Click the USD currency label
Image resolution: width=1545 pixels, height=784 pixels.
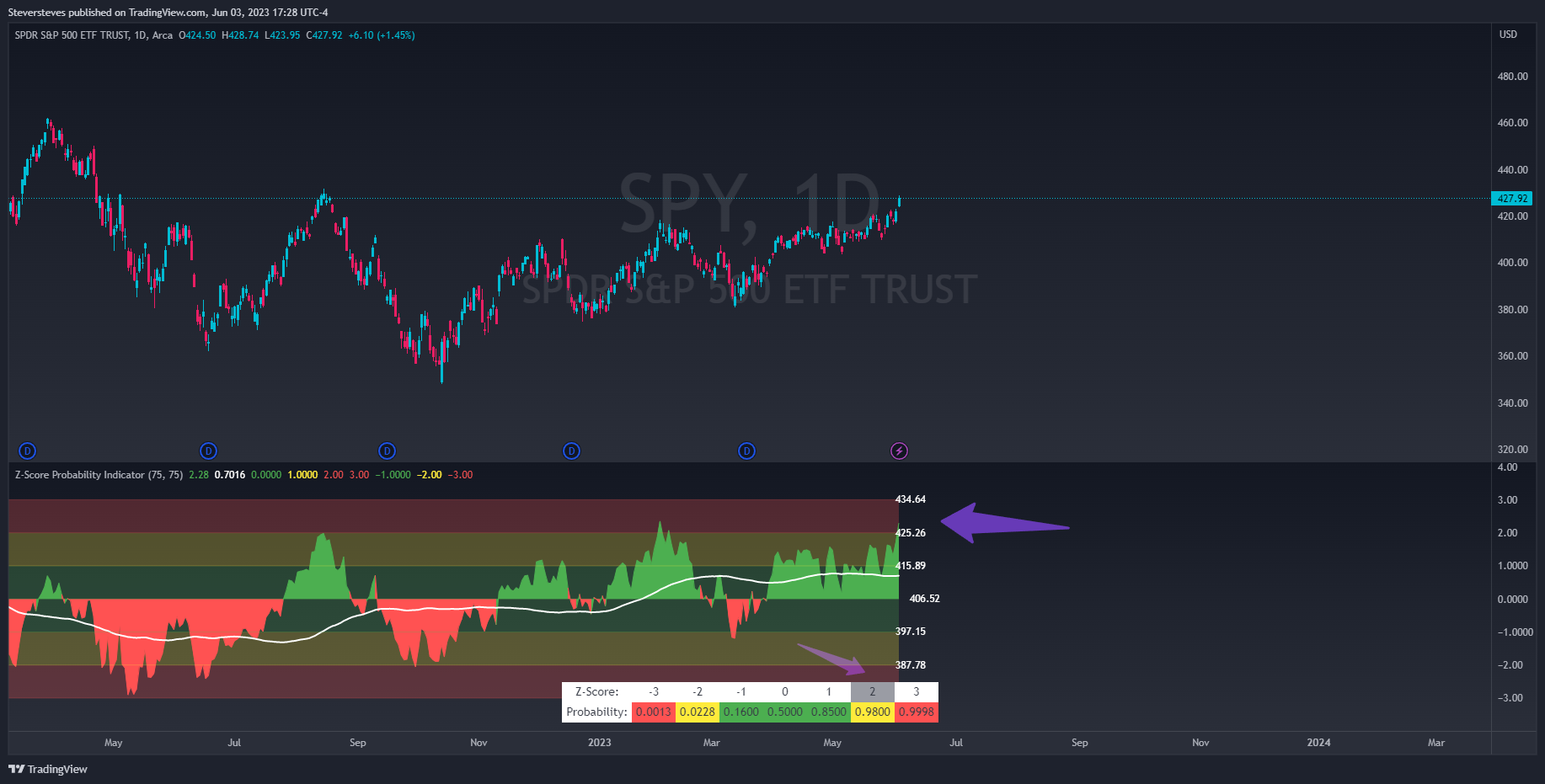[x=1508, y=35]
